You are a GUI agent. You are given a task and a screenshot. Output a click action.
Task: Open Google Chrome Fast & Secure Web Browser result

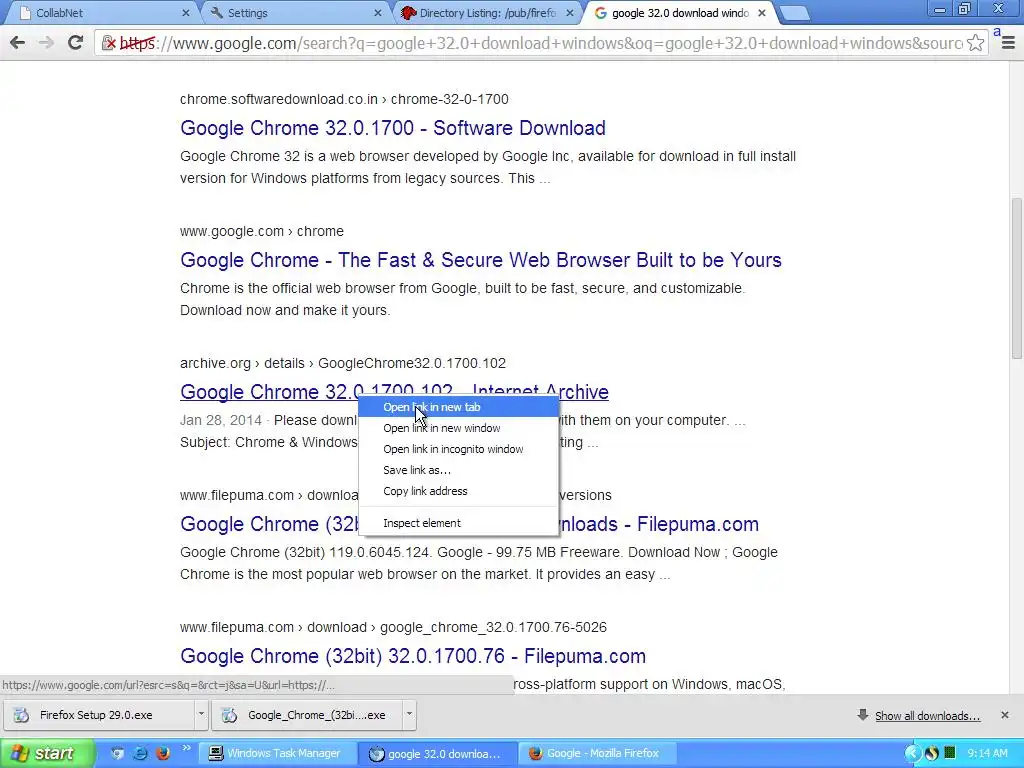pyautogui.click(x=481, y=260)
